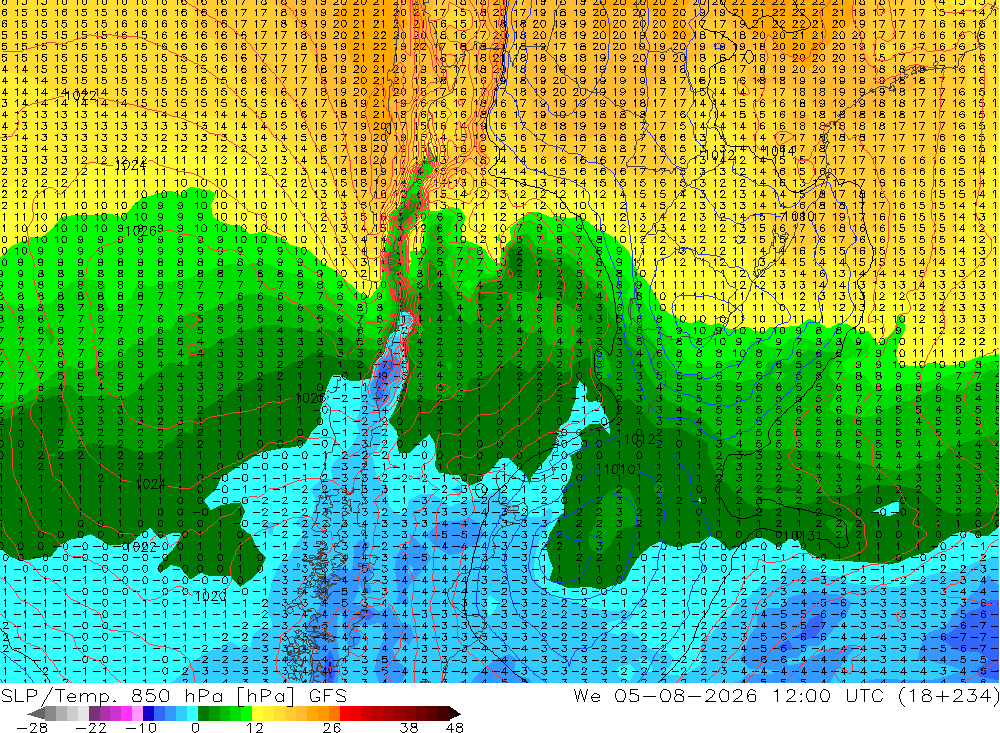Click the '(18+234)' forecast offset text
The image size is (1000, 733).
coord(948,695)
